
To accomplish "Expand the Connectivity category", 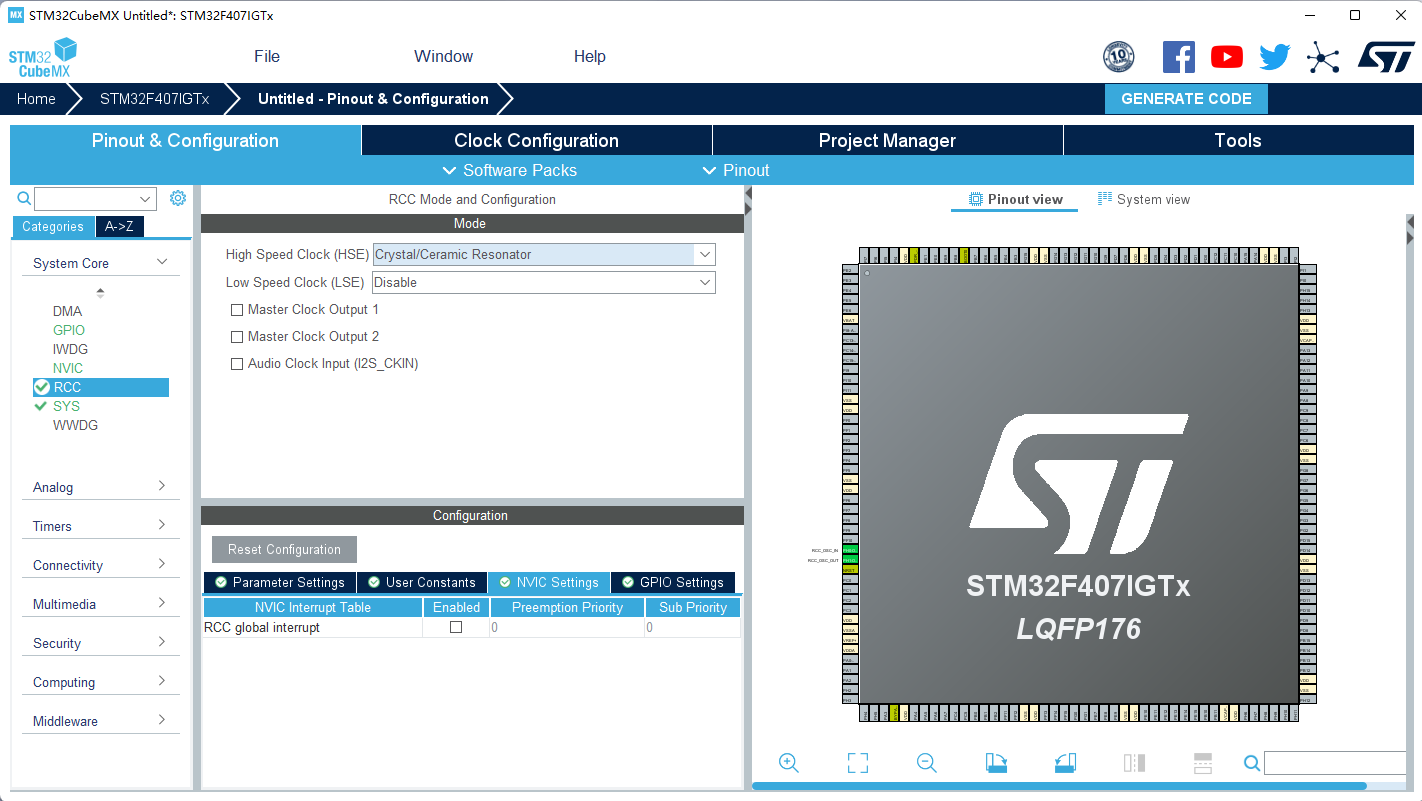I will 100,564.
